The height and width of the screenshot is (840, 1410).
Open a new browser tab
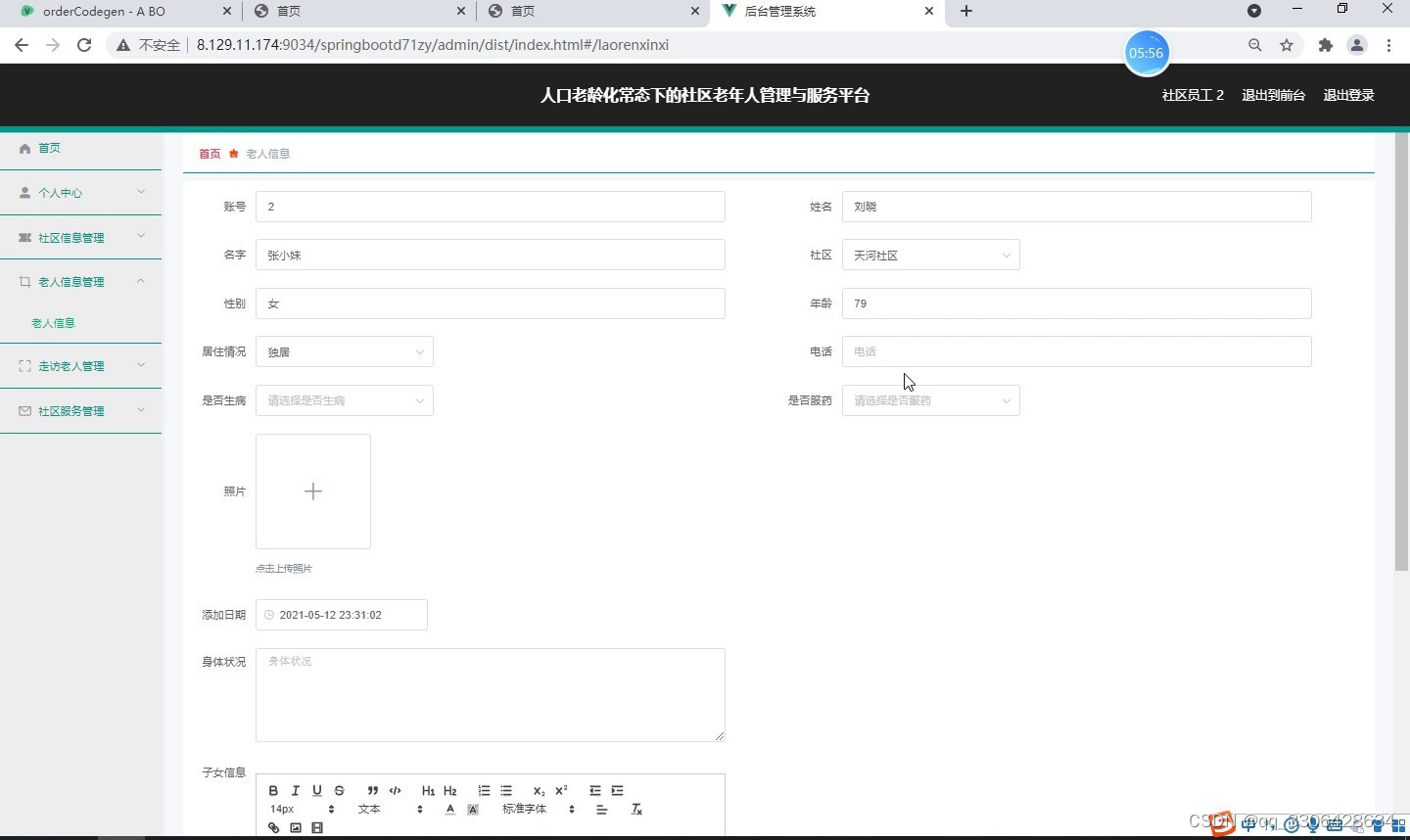[x=966, y=12]
